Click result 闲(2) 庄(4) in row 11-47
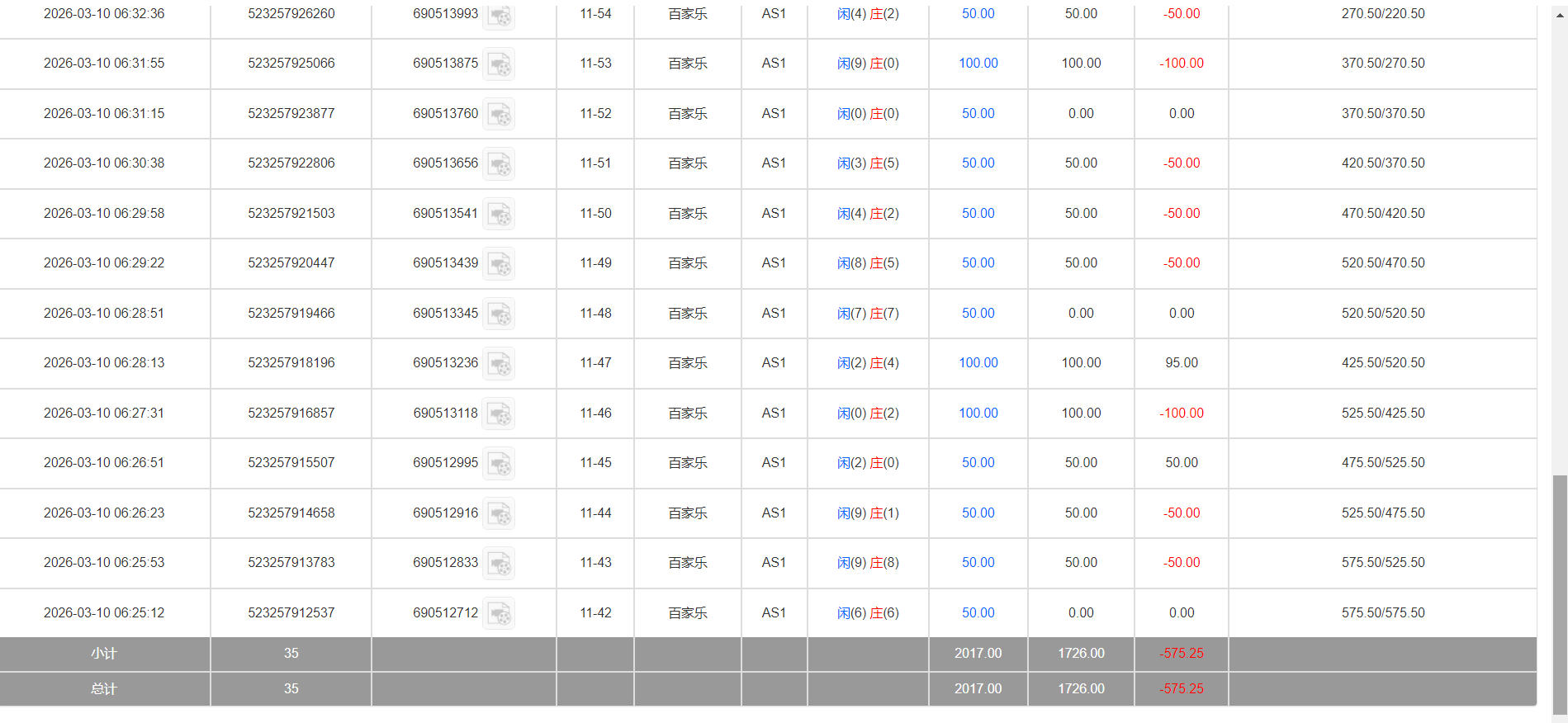This screenshot has height=723, width=1568. tap(868, 363)
